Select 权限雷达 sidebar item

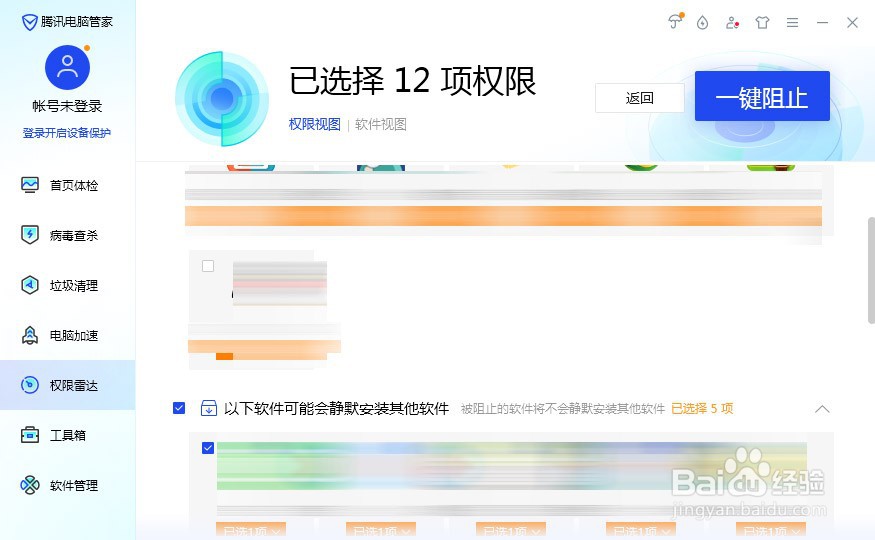68,385
